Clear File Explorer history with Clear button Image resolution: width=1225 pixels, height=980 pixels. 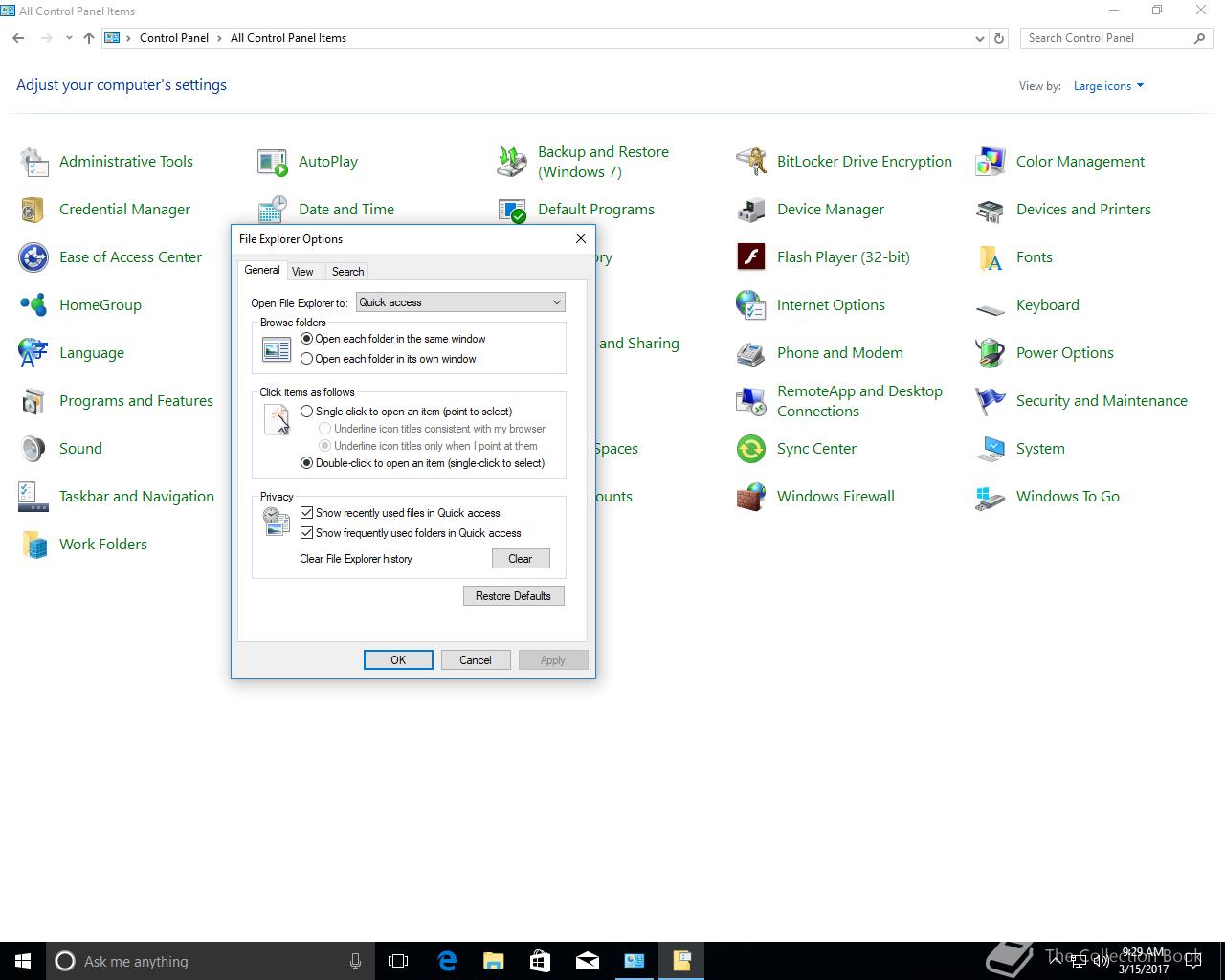coord(521,559)
